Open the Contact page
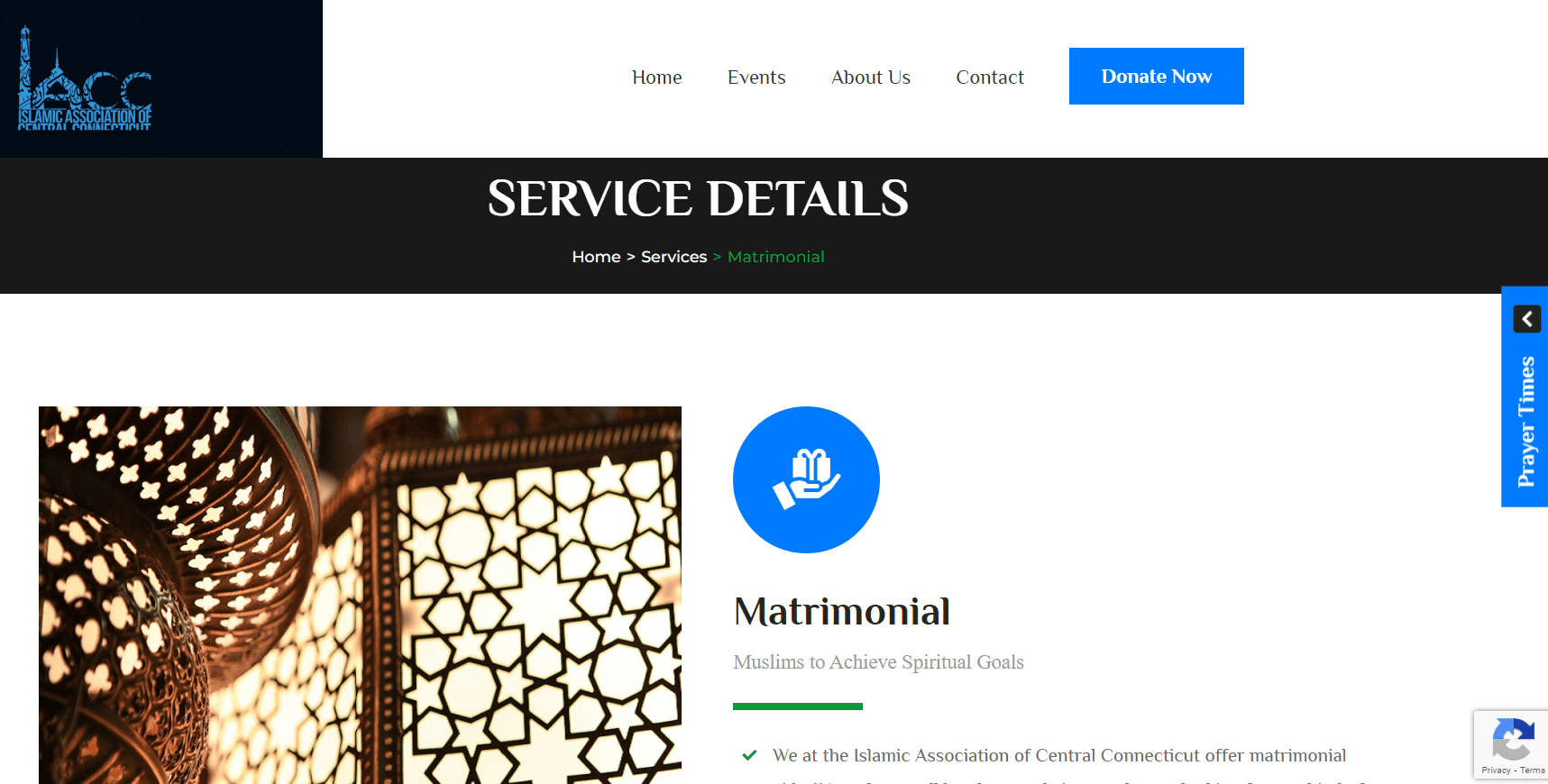Screen dimensions: 1548x784 coord(990,77)
